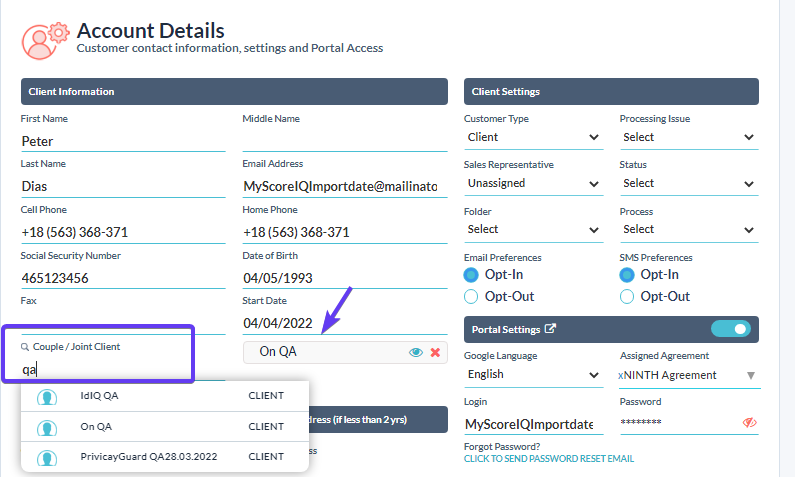The height and width of the screenshot is (477, 795).
Task: Expand the Sales Representative dropdown
Action: point(533,183)
